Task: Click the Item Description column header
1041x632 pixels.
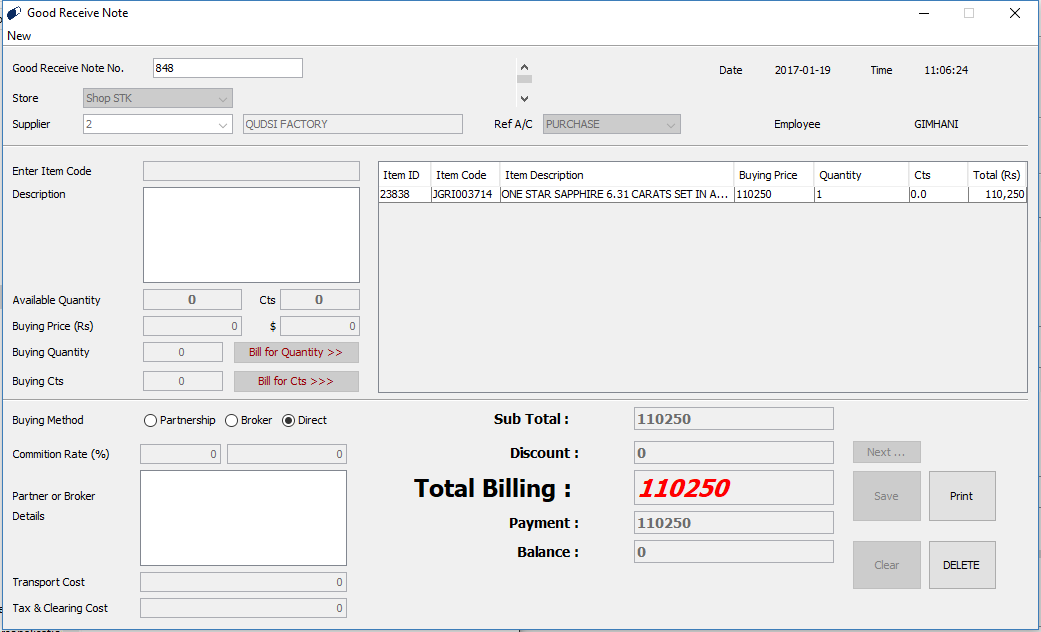Action: pos(616,175)
